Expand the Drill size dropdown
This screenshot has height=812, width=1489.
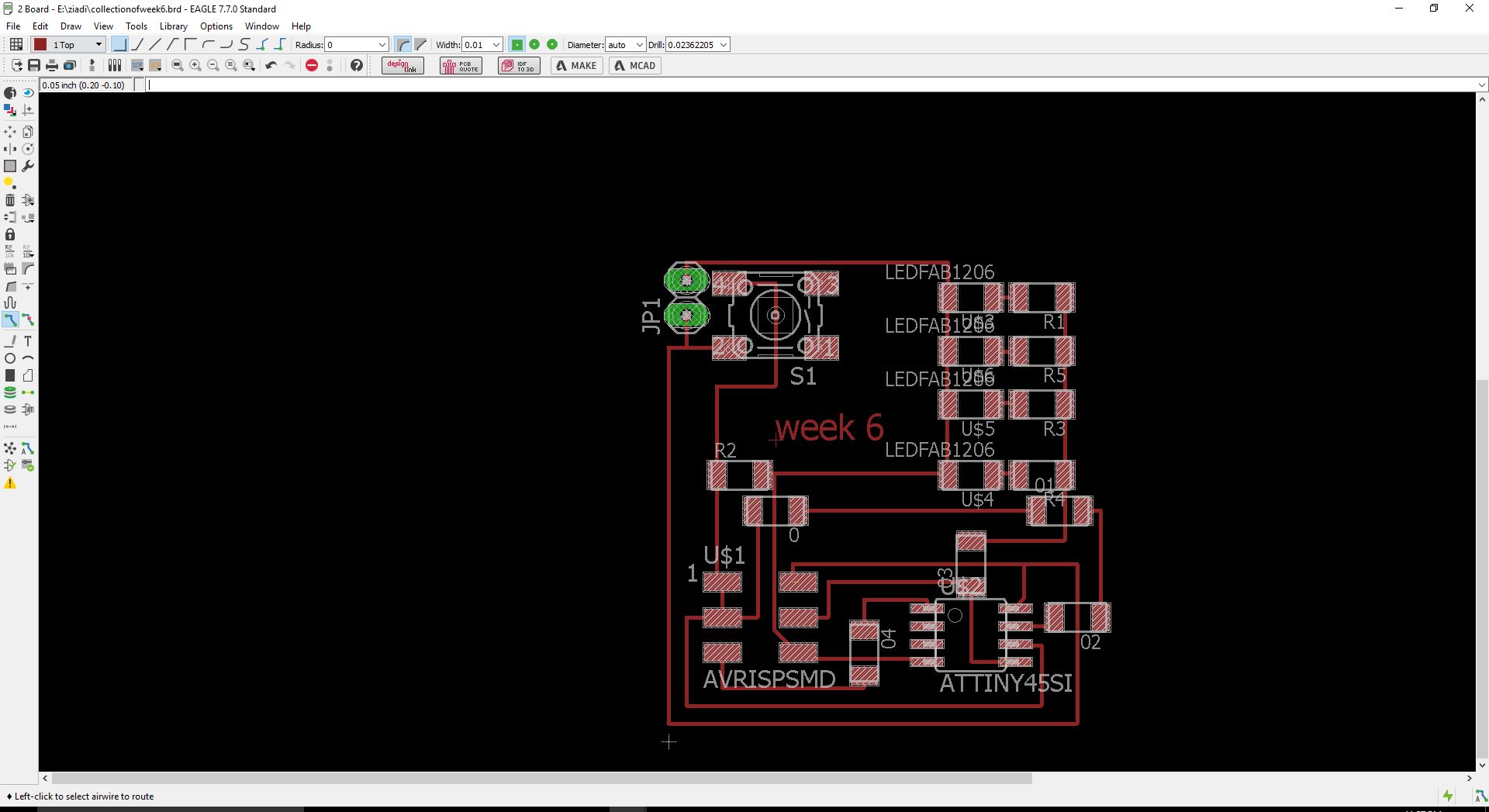pos(723,45)
